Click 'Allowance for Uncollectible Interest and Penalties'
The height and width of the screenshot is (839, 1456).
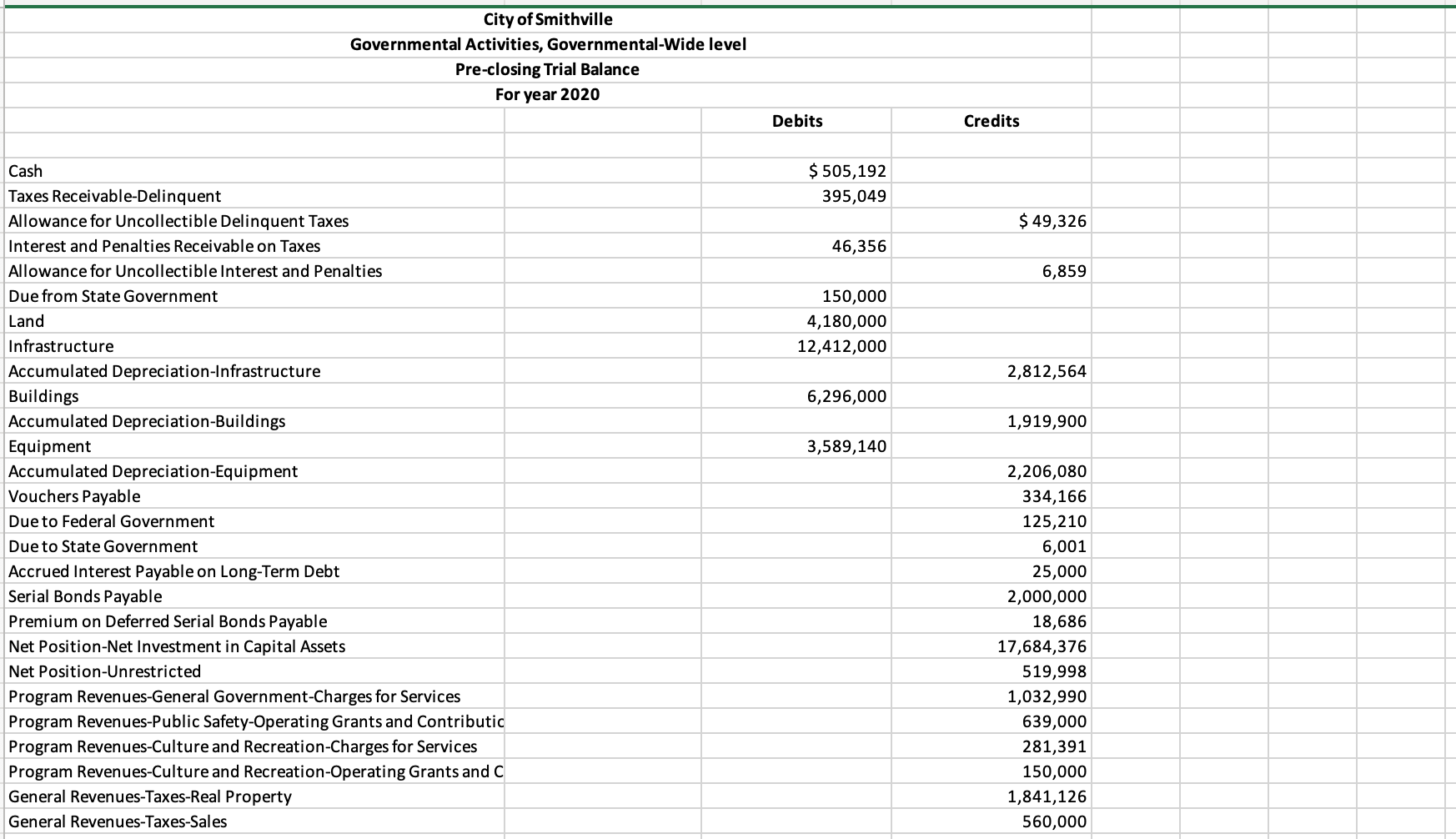pos(195,271)
